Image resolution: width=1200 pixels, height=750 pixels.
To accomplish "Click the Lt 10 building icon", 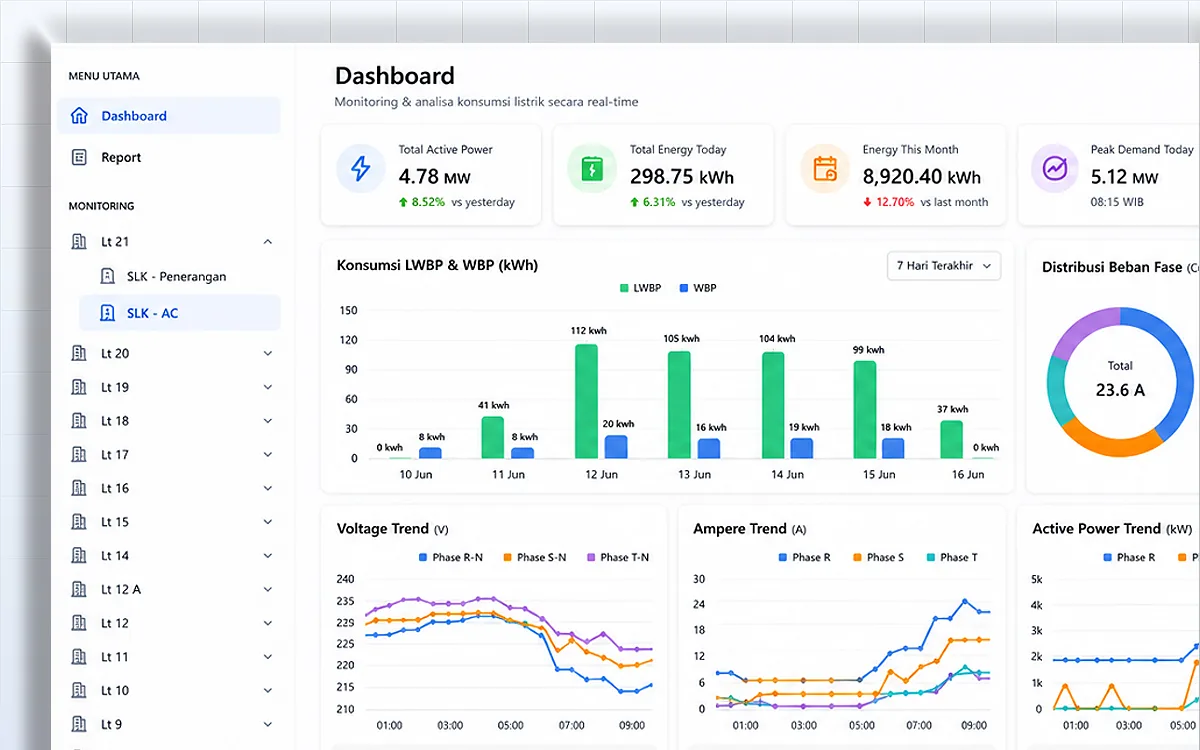I will point(80,690).
